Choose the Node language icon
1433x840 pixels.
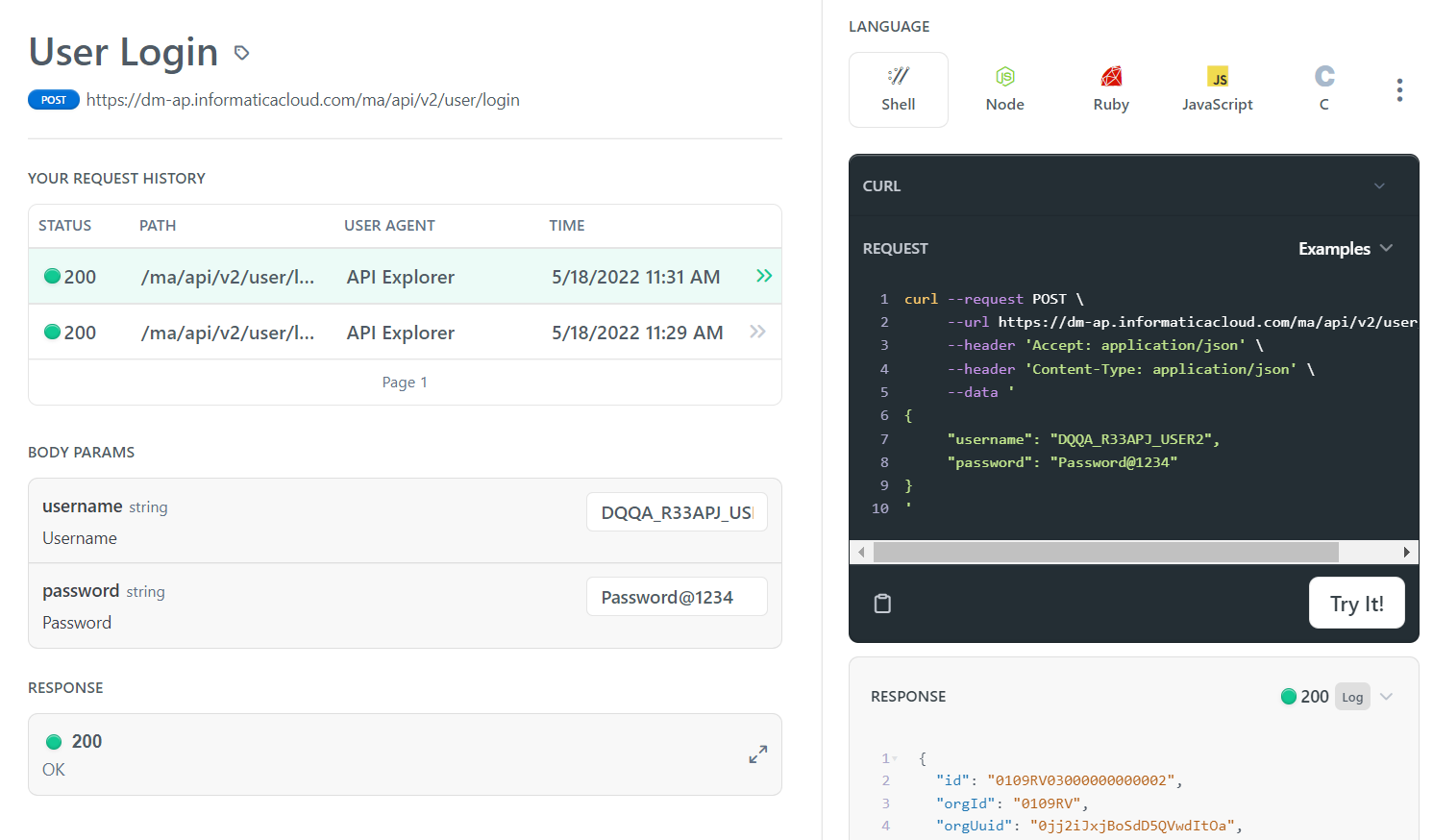tap(1005, 76)
